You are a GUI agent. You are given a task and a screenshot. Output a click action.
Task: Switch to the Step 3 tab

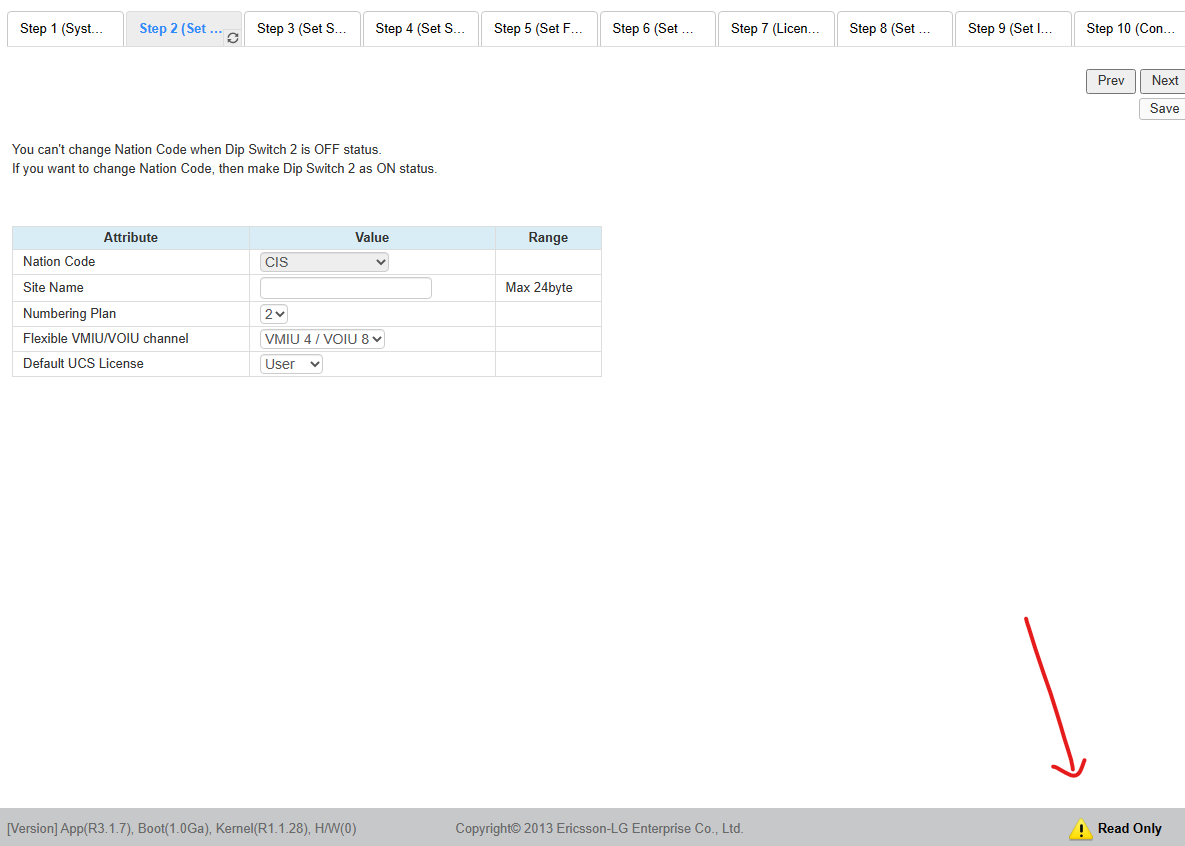[x=301, y=29]
